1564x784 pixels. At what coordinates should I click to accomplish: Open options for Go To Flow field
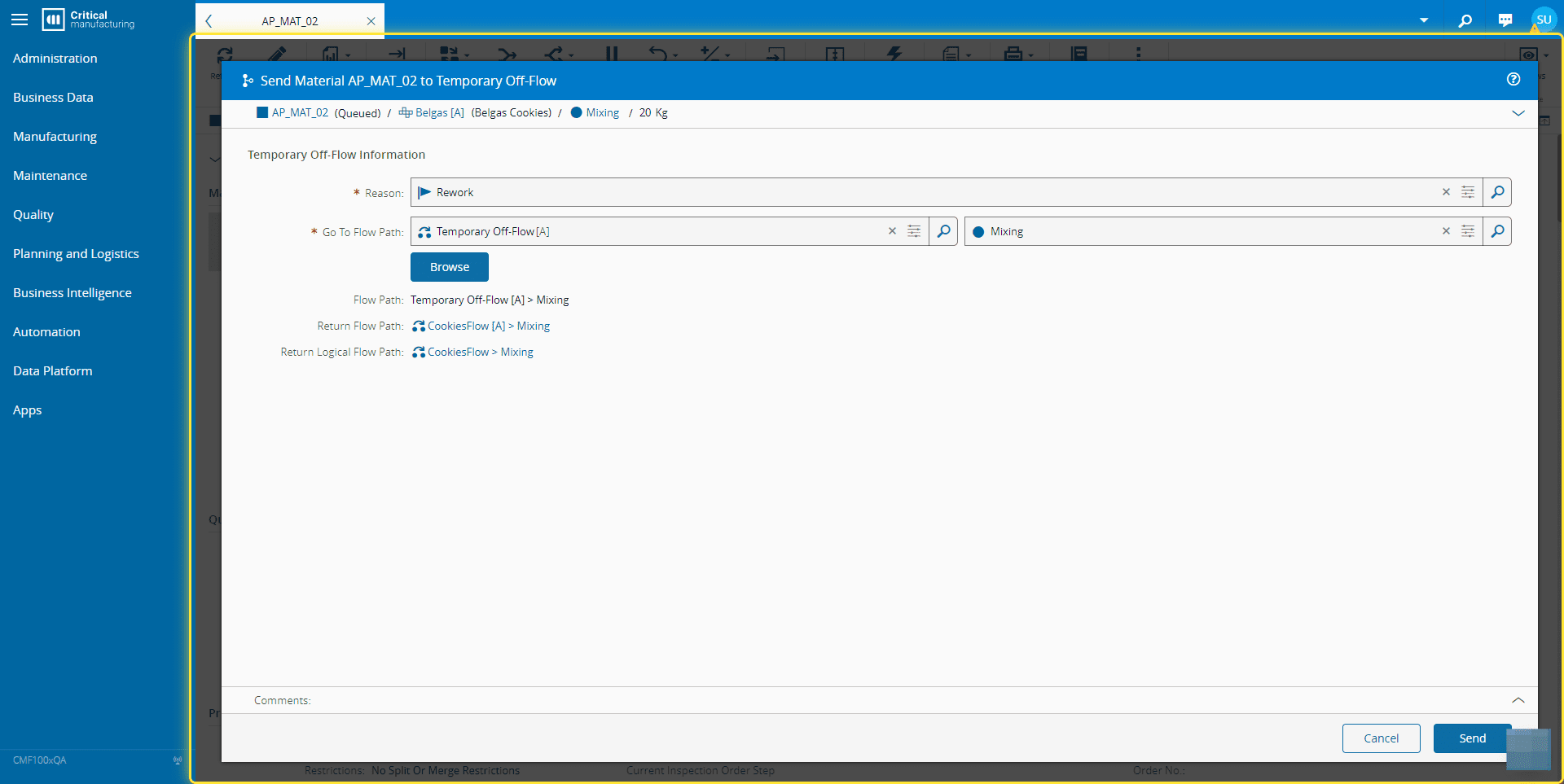click(914, 231)
